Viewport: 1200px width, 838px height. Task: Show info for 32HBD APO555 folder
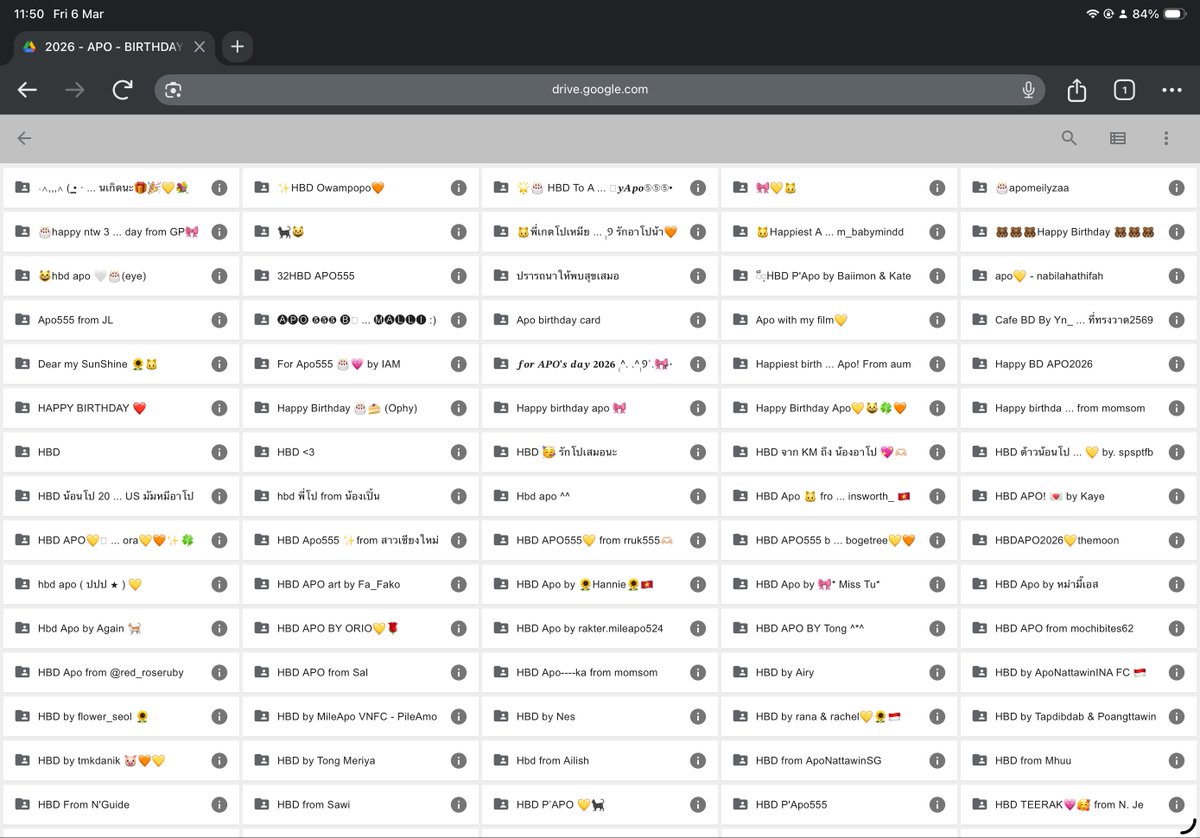pyautogui.click(x=458, y=276)
